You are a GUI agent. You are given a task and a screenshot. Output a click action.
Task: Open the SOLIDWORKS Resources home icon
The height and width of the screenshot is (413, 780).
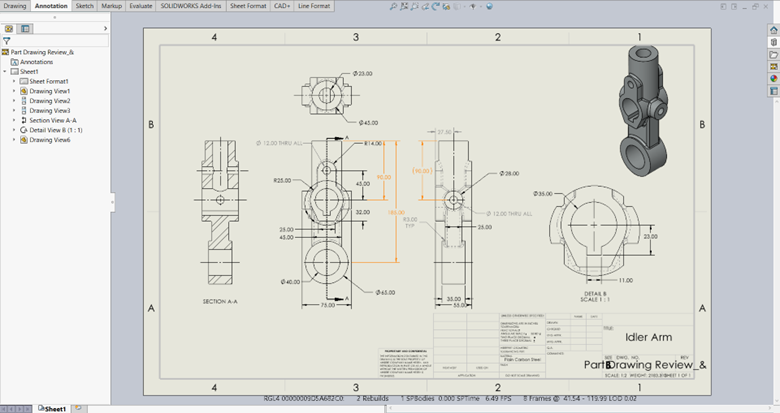coord(774,30)
